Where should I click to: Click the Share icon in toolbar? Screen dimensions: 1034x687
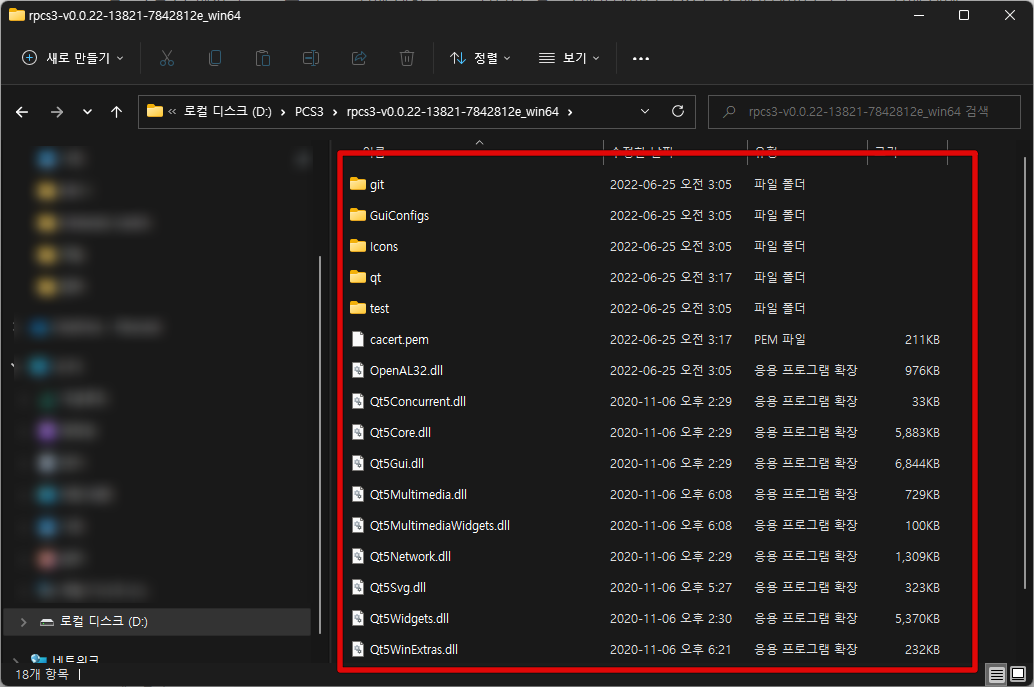[359, 58]
